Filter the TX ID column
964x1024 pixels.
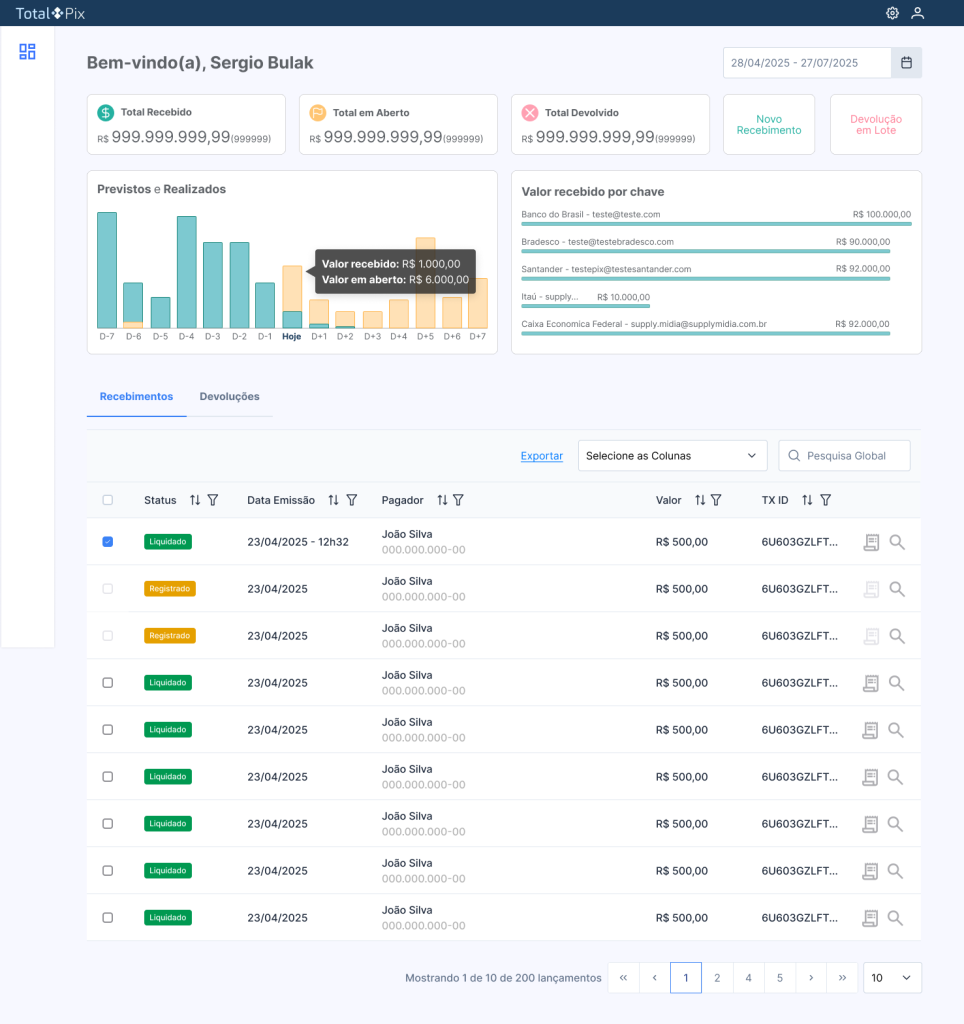(x=825, y=500)
